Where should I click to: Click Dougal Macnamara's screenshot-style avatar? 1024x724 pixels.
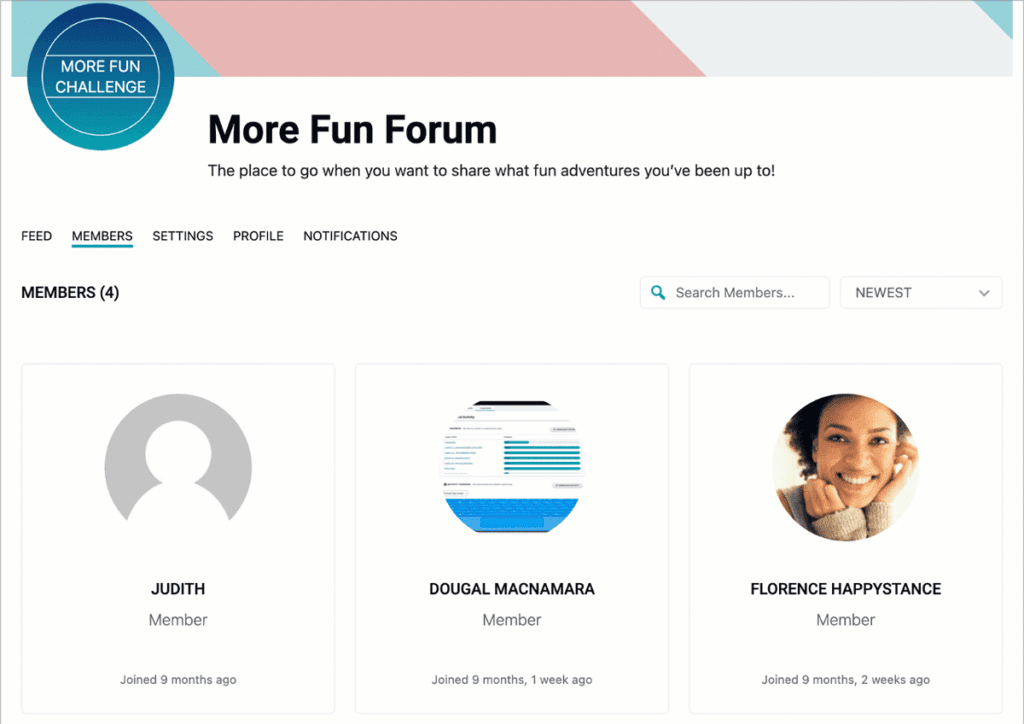(511, 467)
